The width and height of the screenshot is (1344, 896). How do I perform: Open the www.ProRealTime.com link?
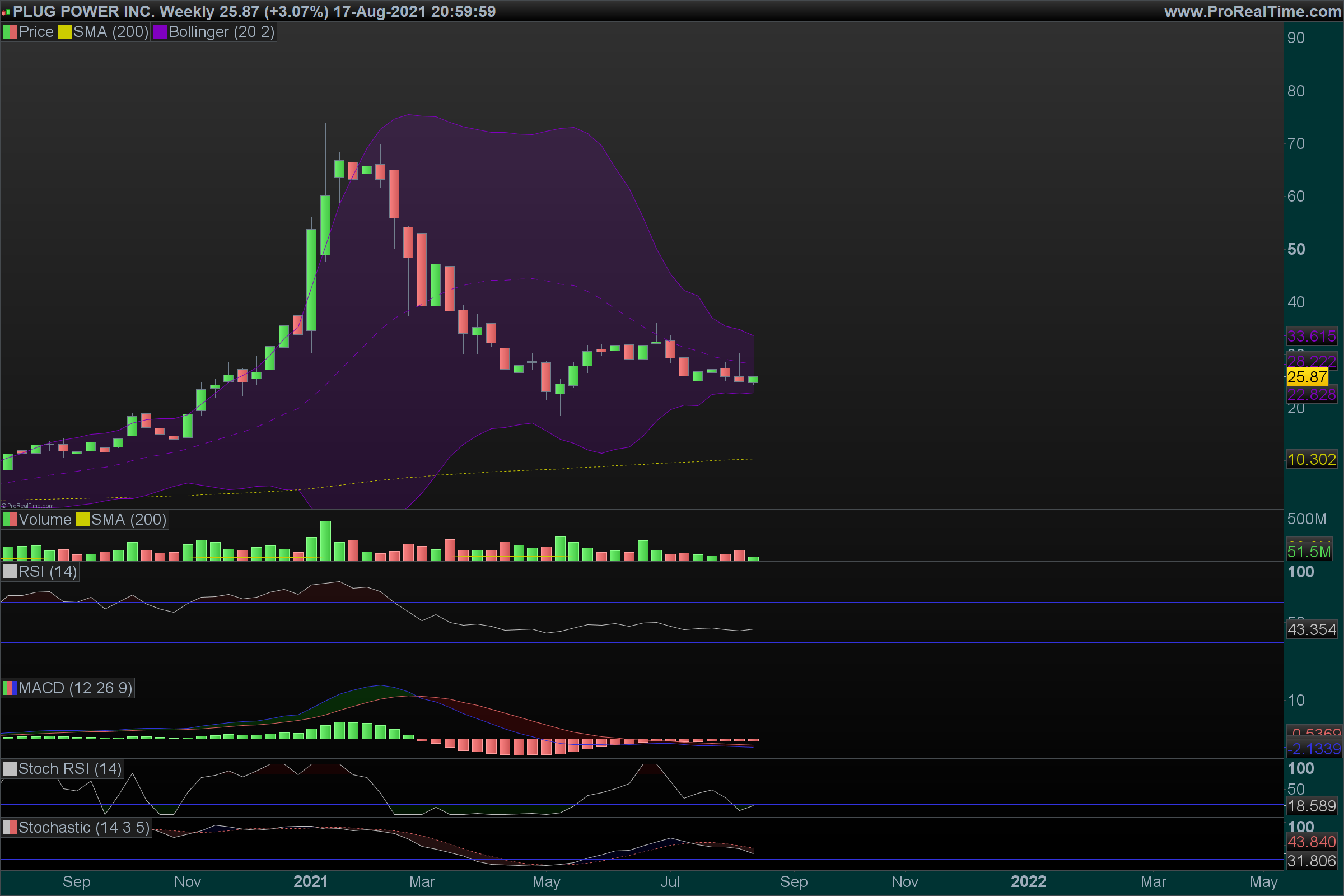[1252, 11]
